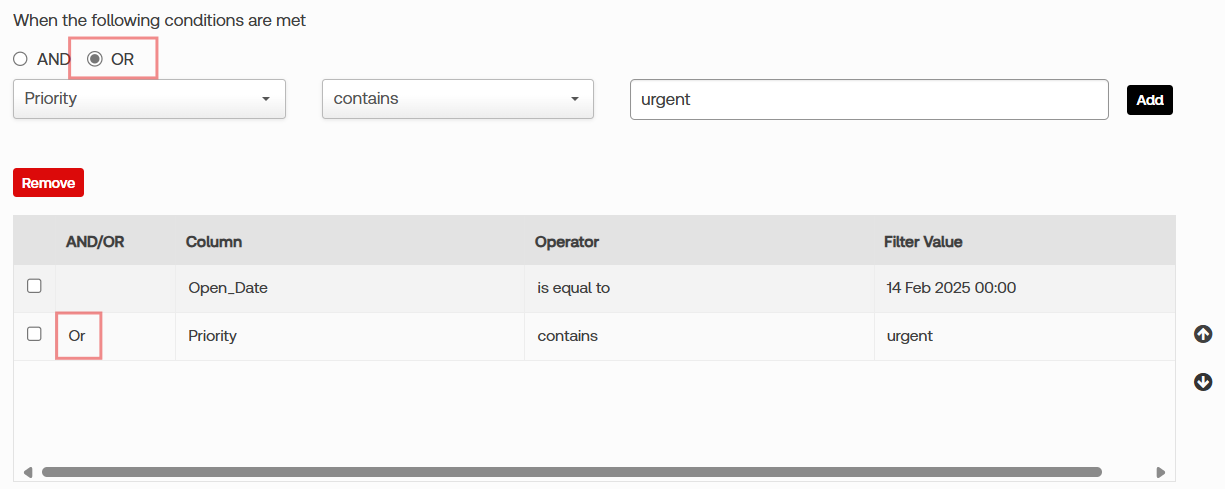Check the Priority row checkbox
Image resolution: width=1225 pixels, height=489 pixels.
tap(34, 334)
